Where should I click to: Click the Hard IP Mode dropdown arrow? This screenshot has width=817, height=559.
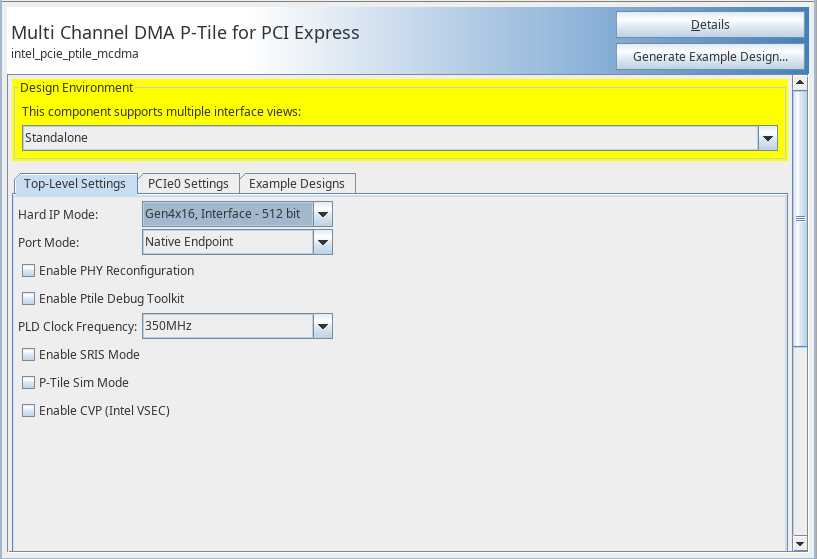pos(322,214)
